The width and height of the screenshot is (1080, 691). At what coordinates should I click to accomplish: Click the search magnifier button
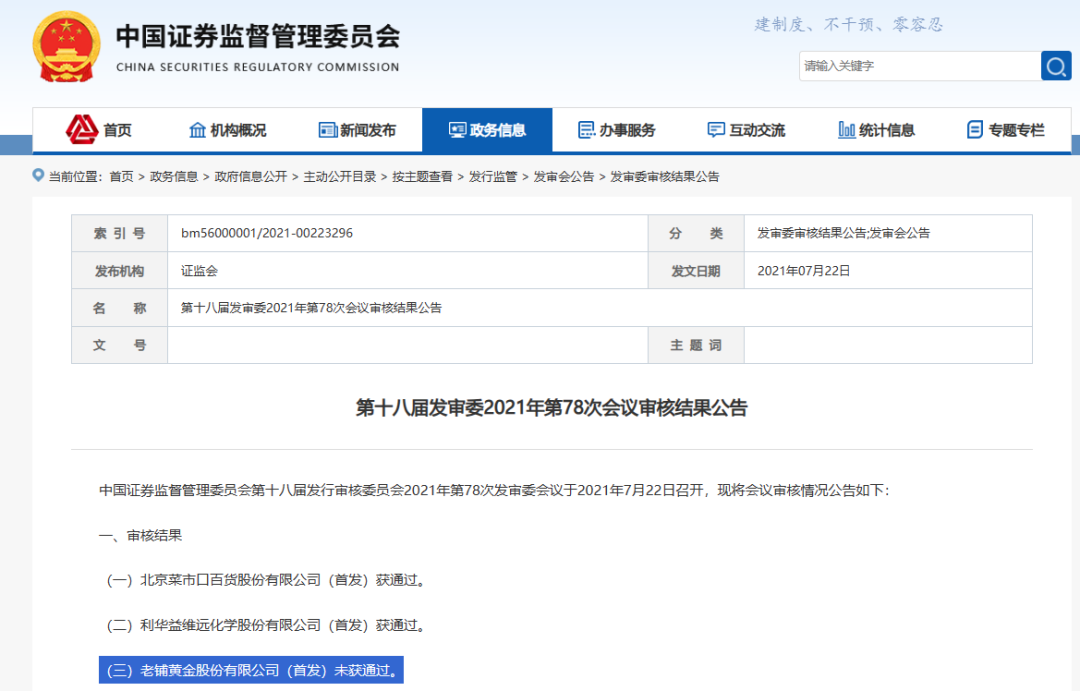point(1056,66)
